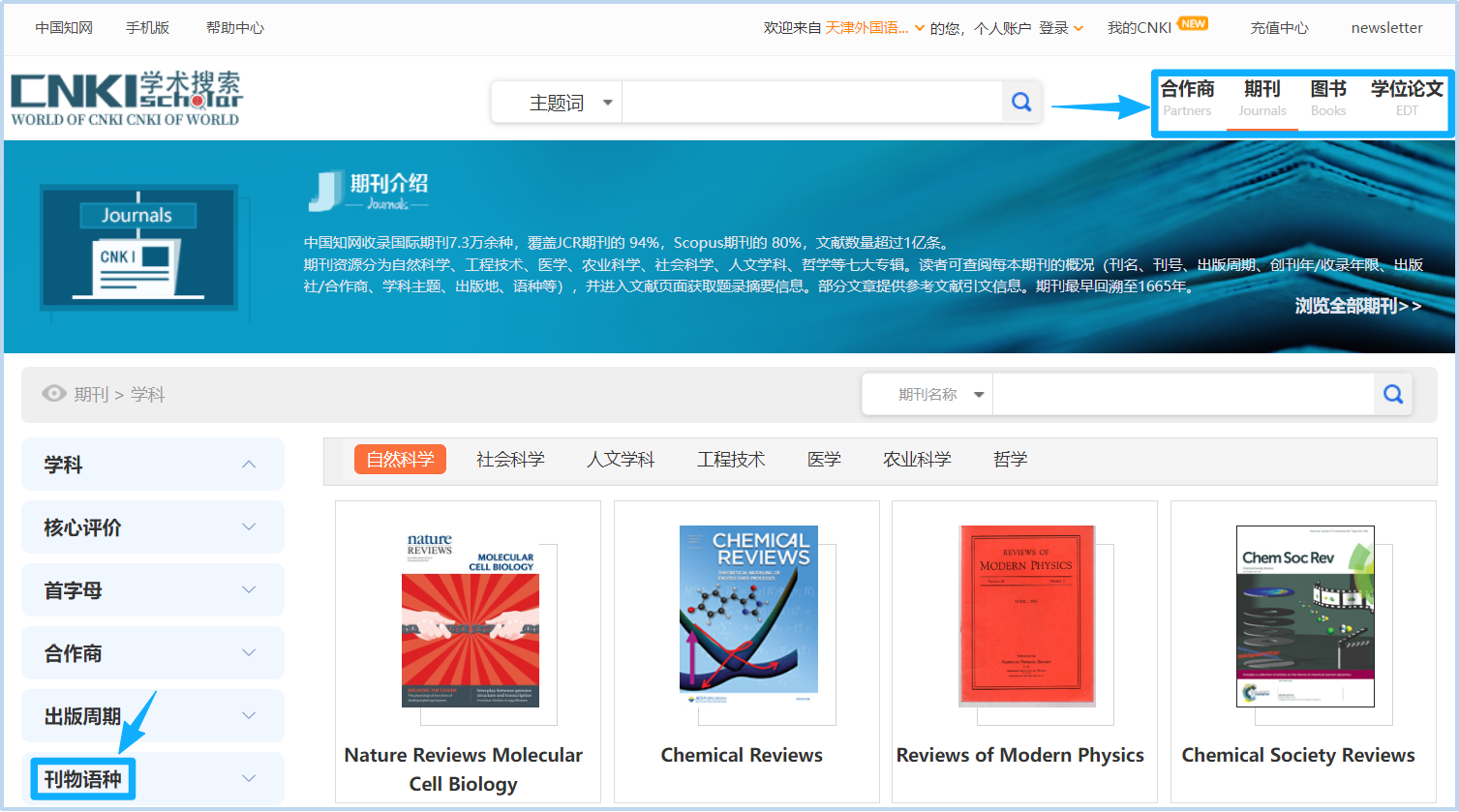Click into the journal name search field
The height and width of the screenshot is (812, 1459).
1181,395
